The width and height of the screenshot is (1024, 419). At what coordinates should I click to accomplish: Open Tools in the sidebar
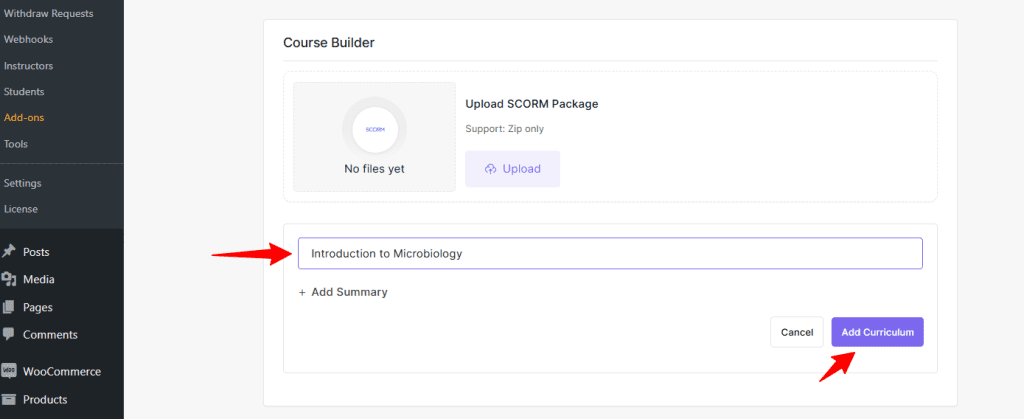16,144
